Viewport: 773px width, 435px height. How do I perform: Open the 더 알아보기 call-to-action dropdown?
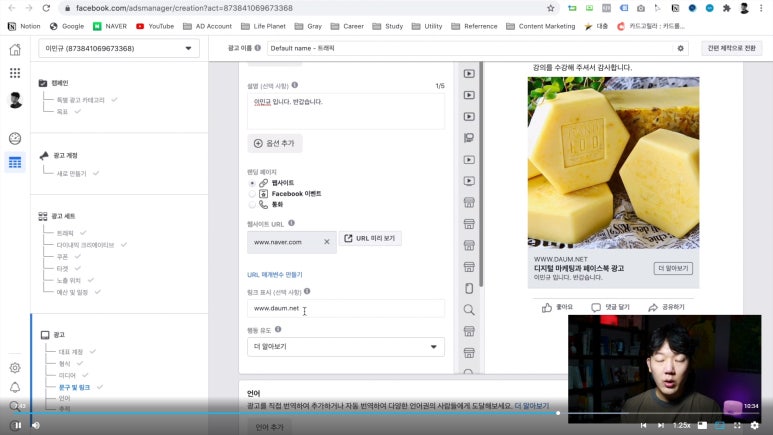(x=346, y=347)
